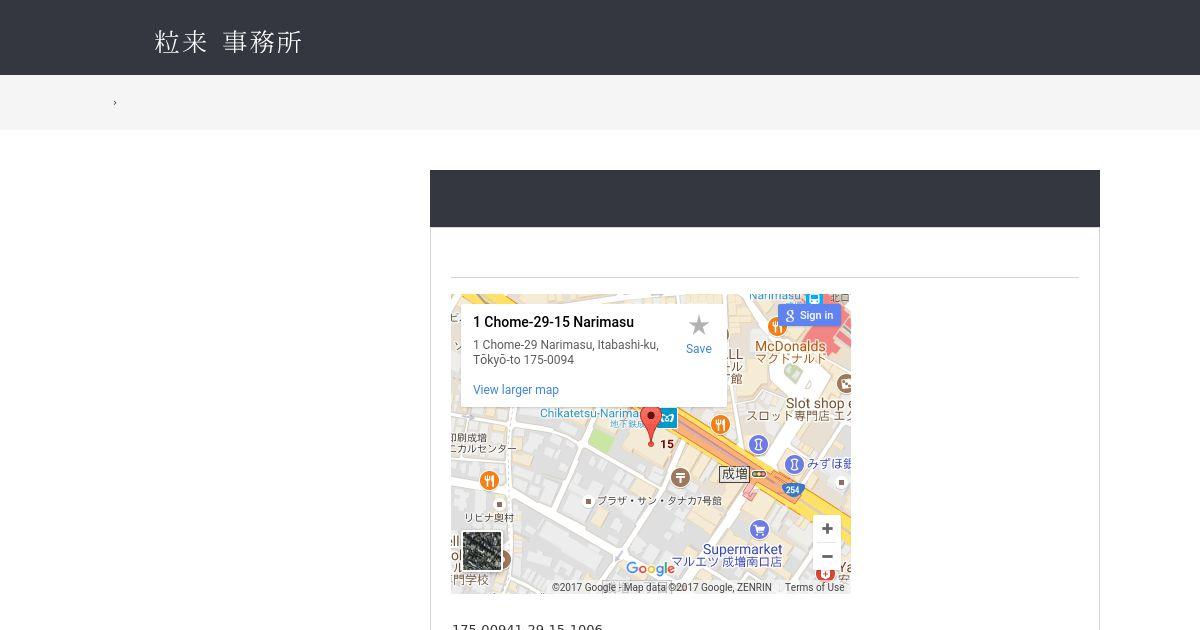
Task: Zoom in the map with plus
Action: 827,528
